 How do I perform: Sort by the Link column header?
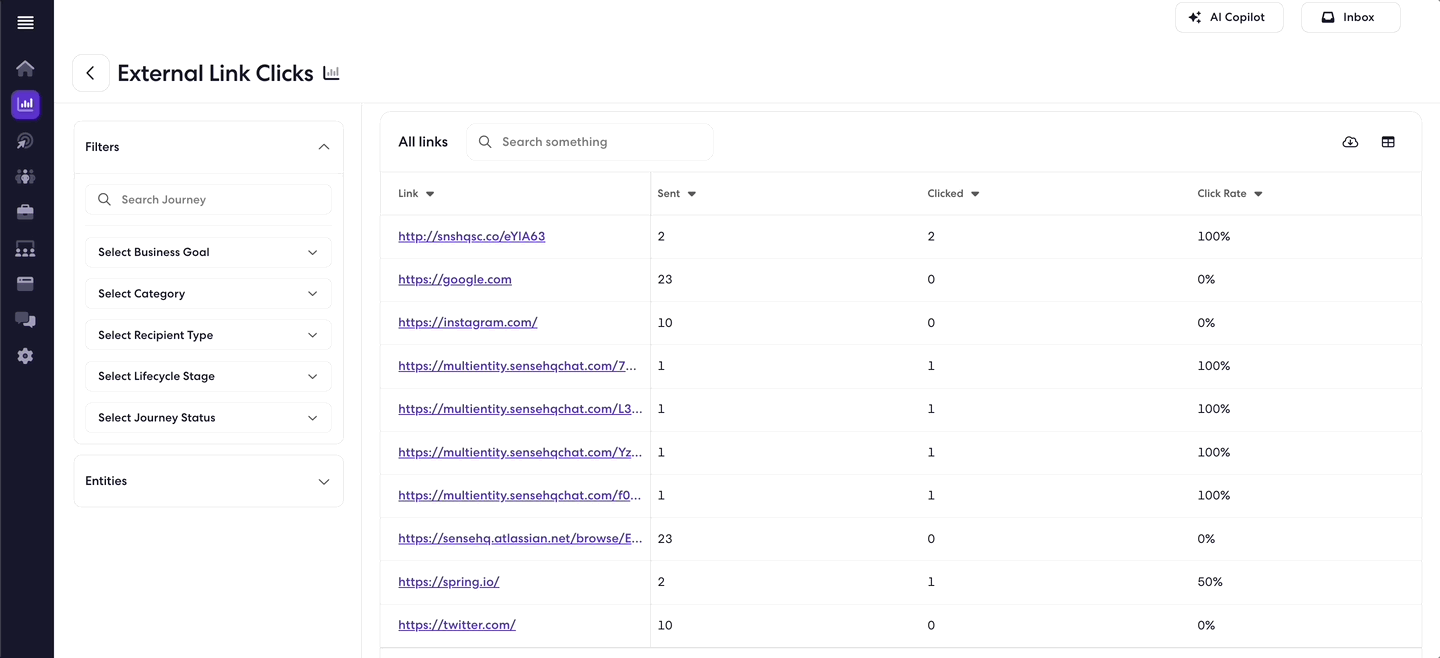[x=416, y=194]
